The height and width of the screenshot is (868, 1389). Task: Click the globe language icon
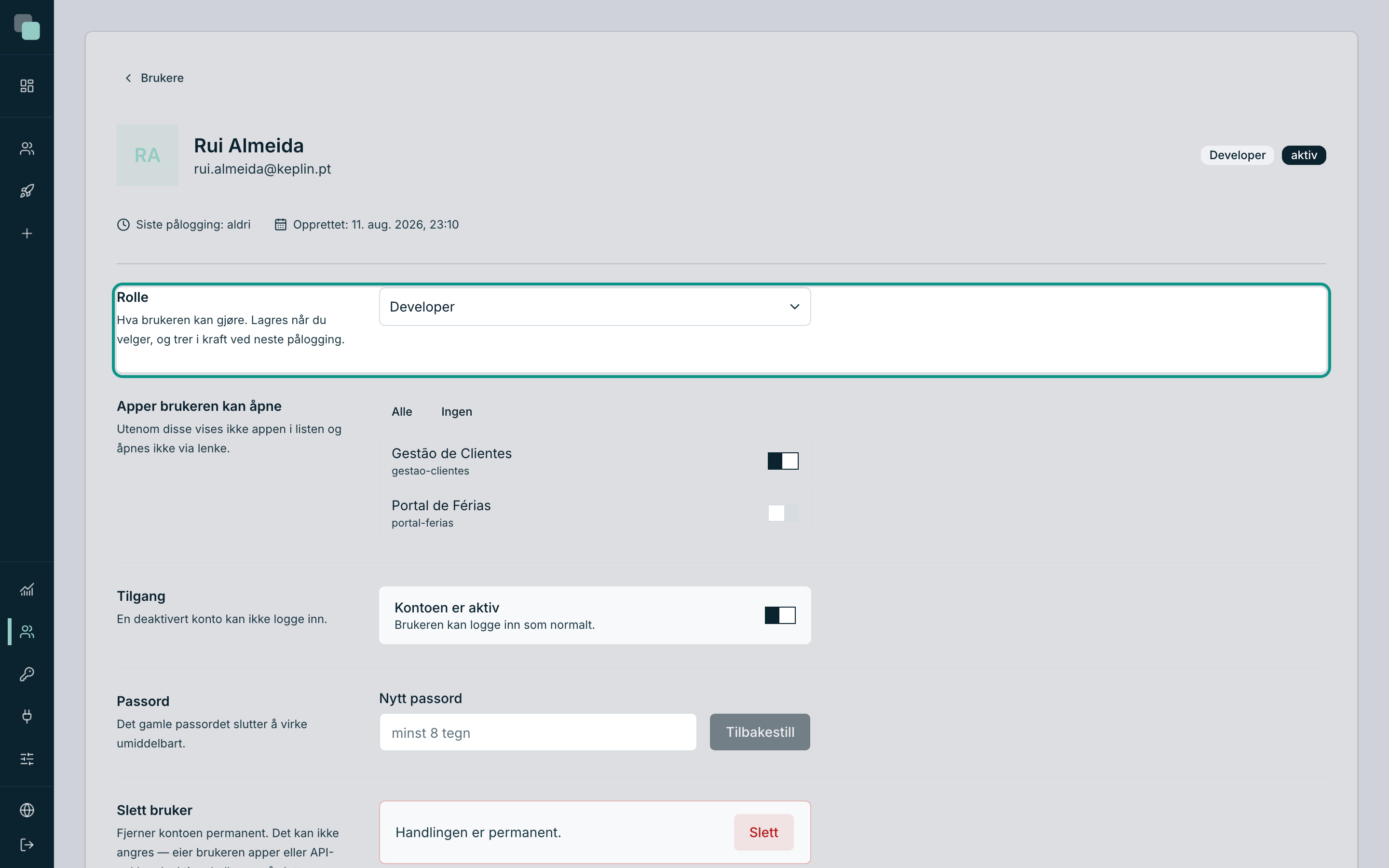(x=27, y=810)
